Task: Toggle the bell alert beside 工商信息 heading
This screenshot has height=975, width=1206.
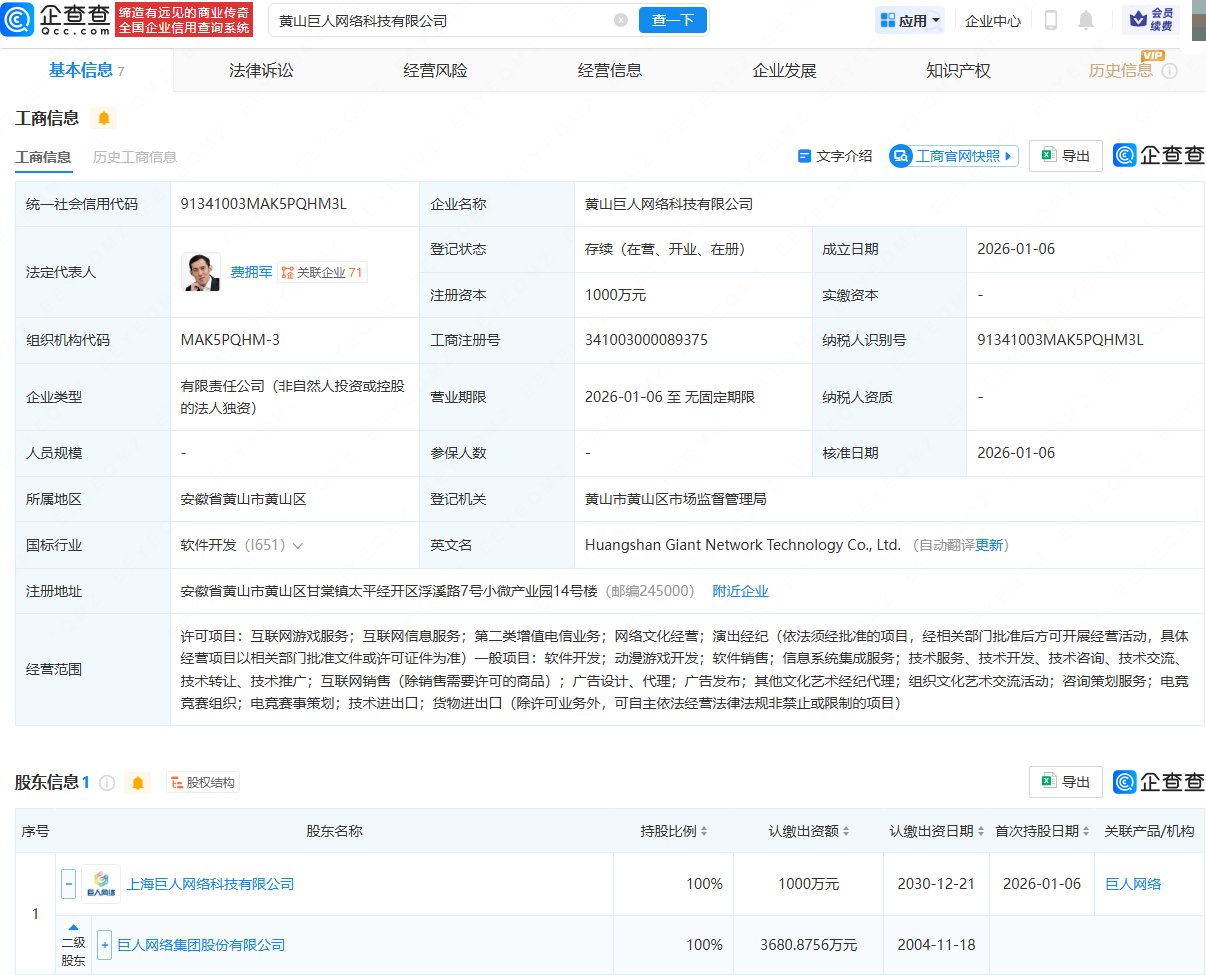Action: 104,118
